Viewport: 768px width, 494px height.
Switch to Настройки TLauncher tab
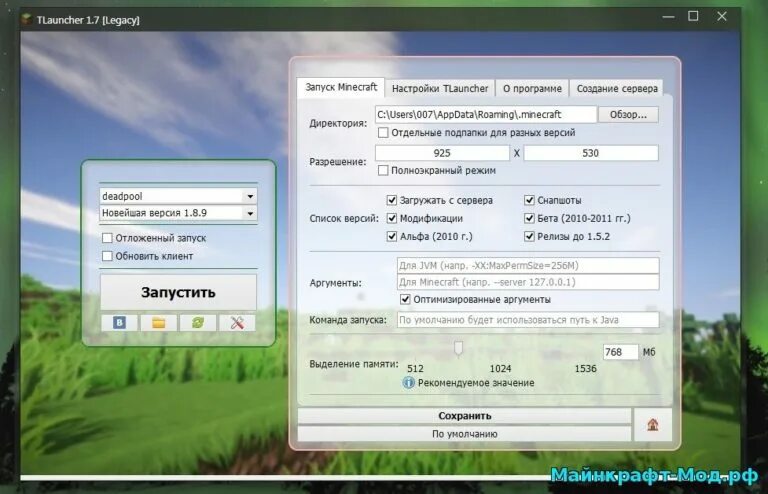(440, 89)
